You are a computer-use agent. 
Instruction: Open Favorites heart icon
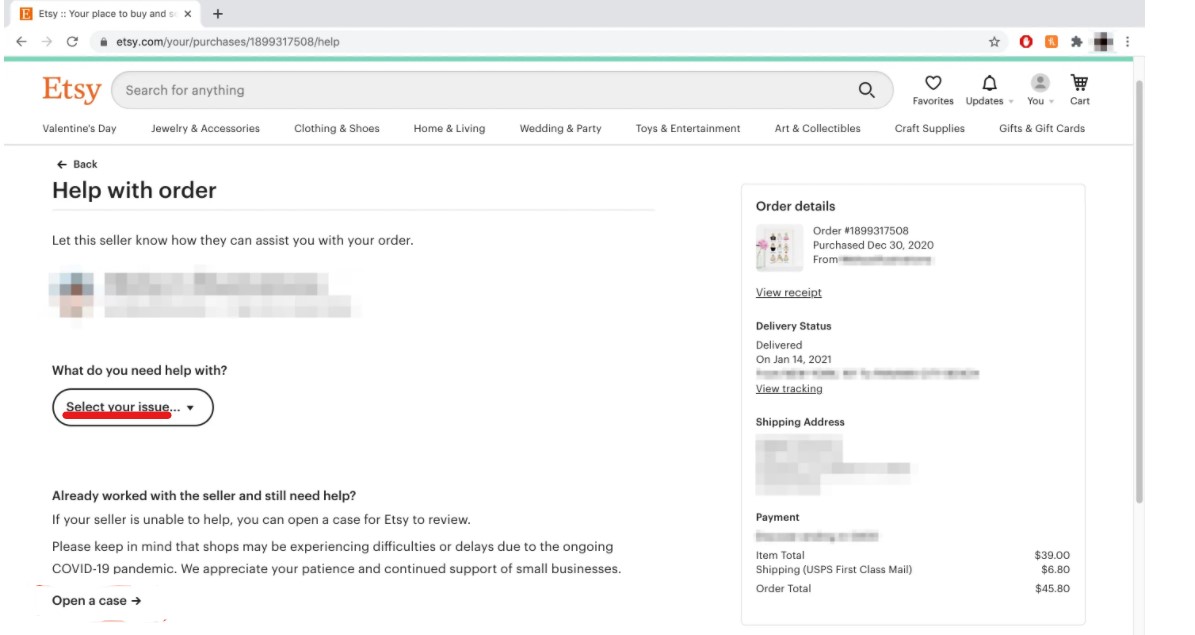coord(933,83)
